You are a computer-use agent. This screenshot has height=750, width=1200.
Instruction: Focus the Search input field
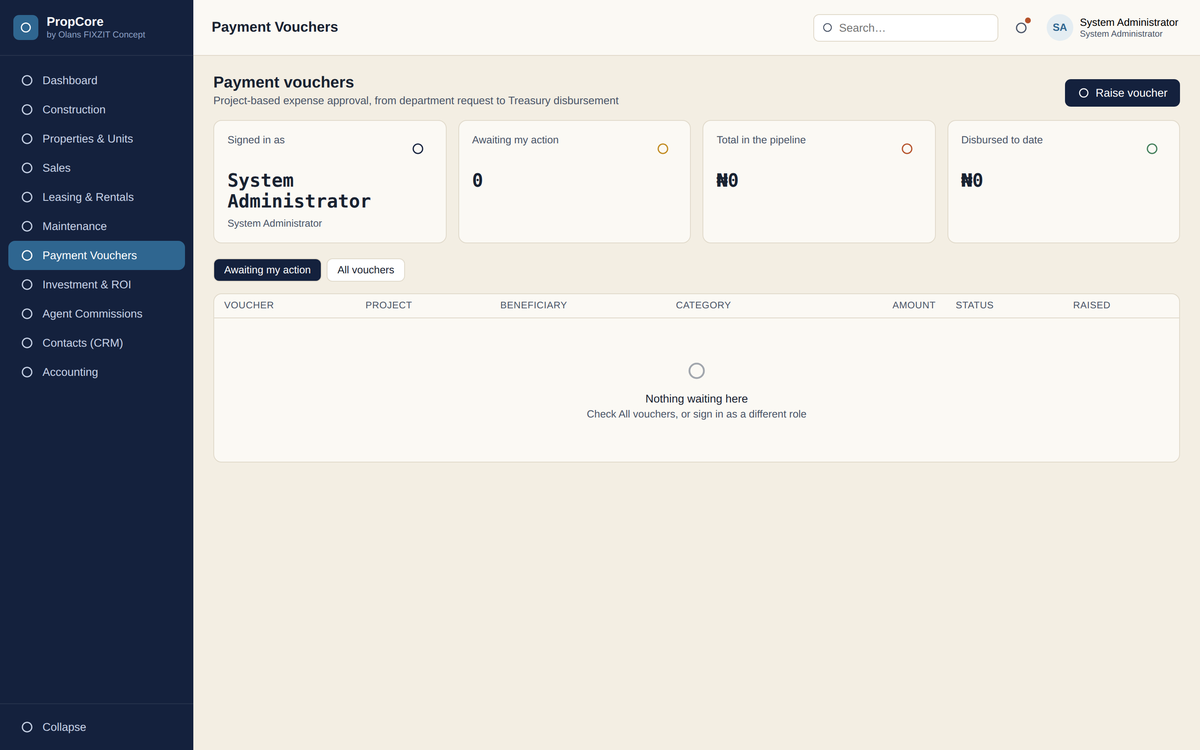click(905, 28)
